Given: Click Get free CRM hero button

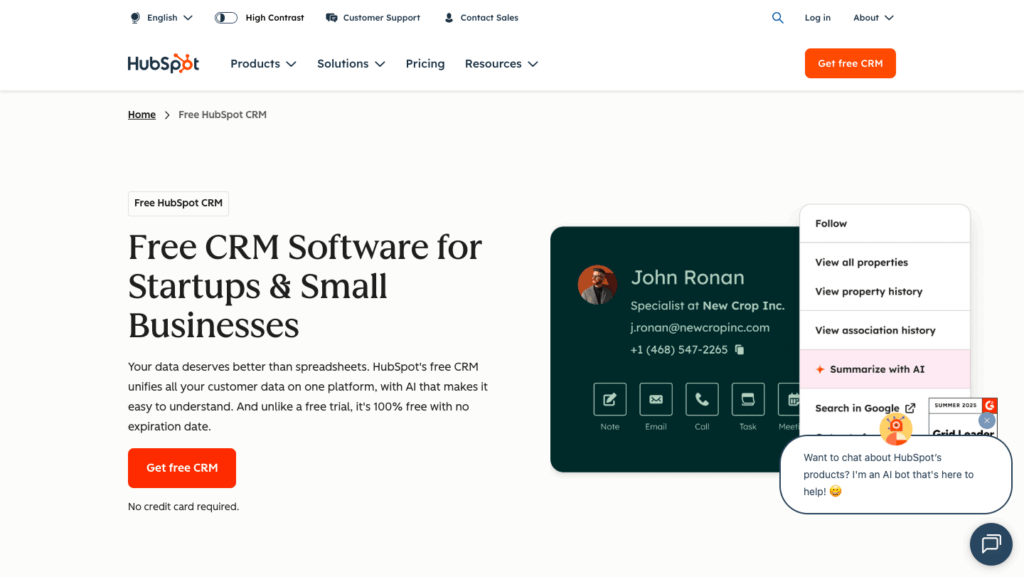Looking at the screenshot, I should 182,468.
